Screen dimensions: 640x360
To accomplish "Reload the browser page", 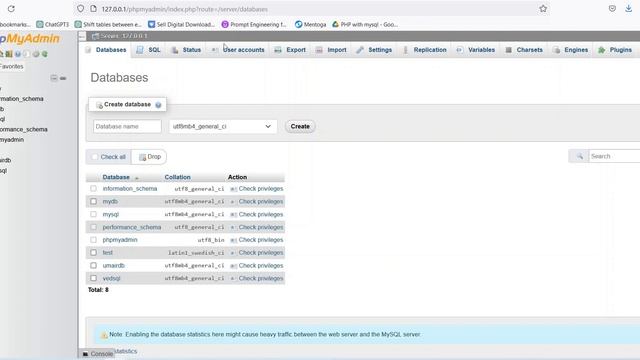I will pos(11,9).
